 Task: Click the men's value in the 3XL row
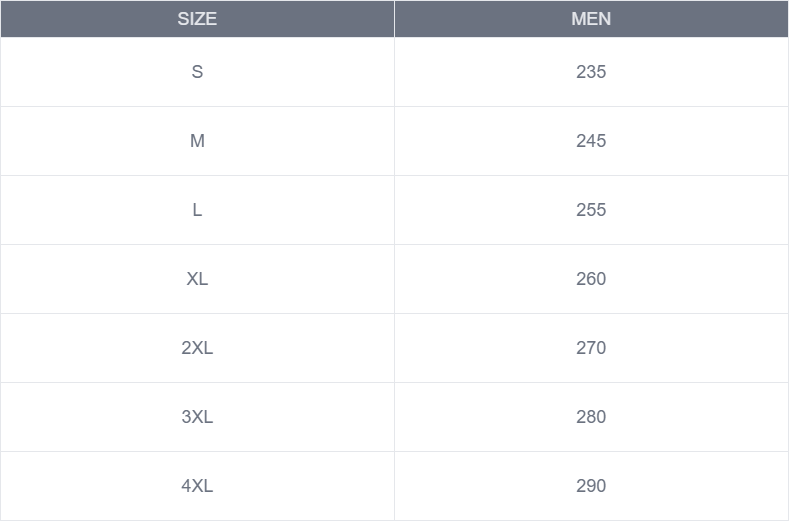pos(591,417)
